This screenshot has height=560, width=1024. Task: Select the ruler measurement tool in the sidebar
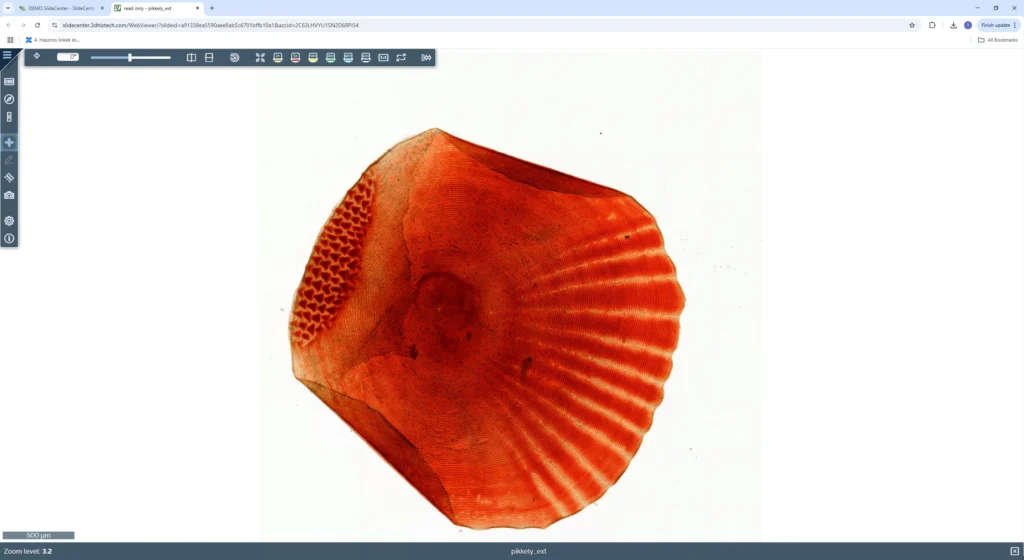pyautogui.click(x=9, y=178)
